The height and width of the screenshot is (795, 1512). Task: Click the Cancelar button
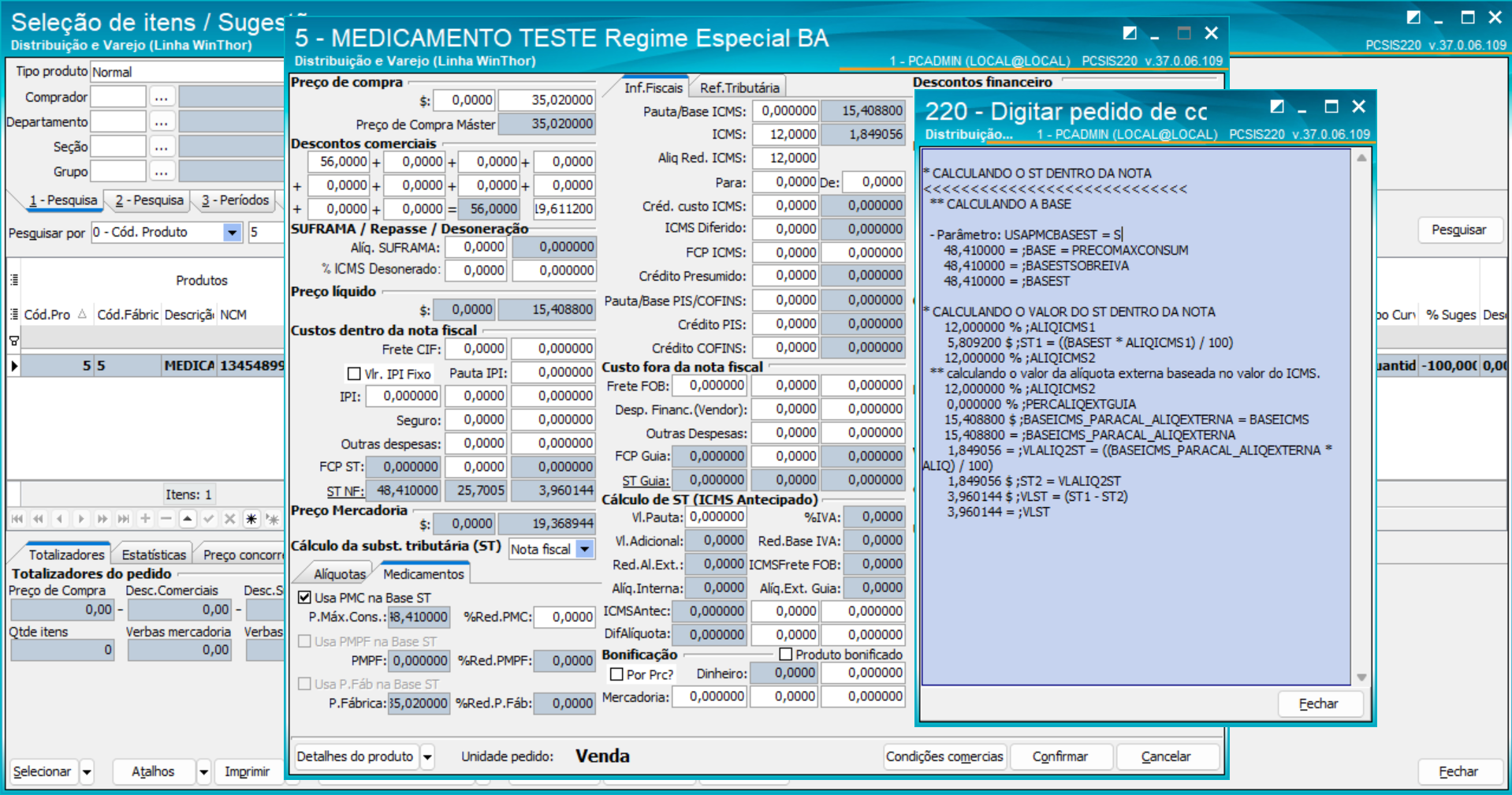tap(1166, 757)
